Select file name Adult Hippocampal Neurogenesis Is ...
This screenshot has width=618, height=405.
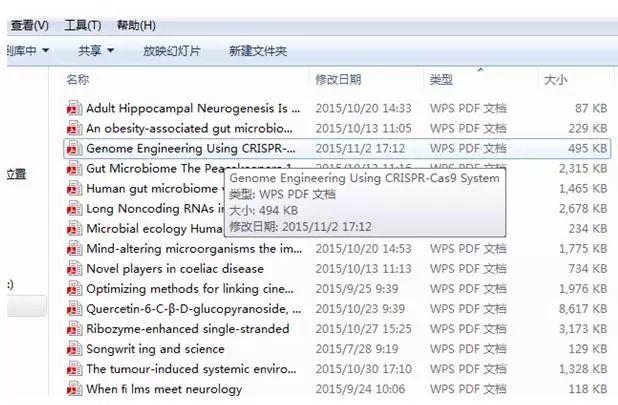click(193, 108)
